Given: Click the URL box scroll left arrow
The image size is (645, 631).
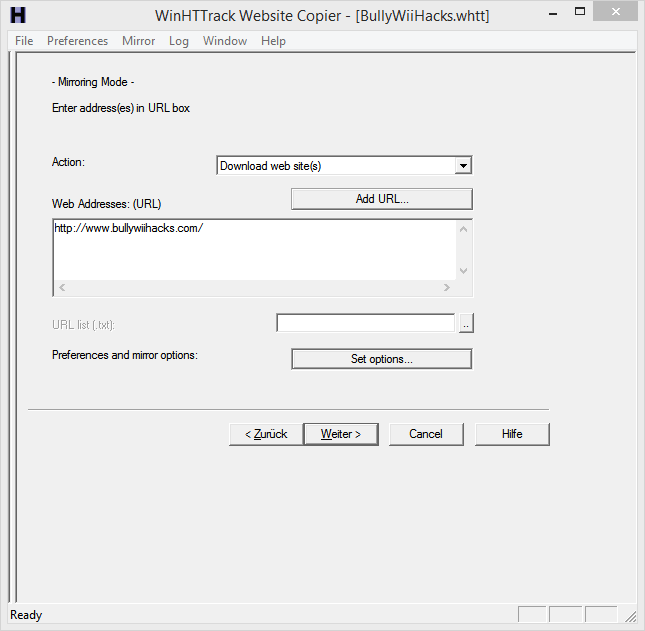Looking at the screenshot, I should click(62, 288).
